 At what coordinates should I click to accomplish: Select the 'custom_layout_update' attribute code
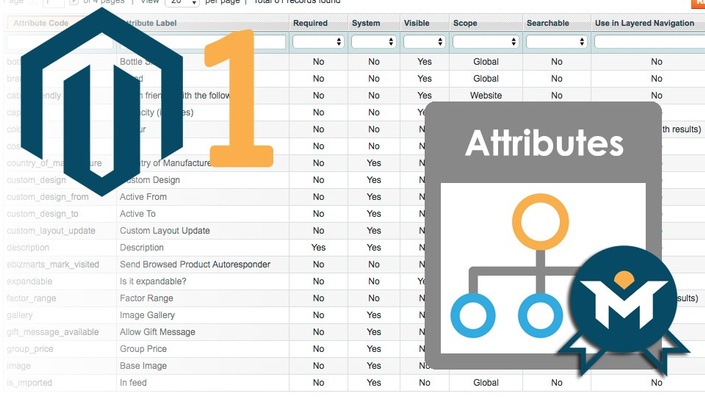(x=51, y=231)
